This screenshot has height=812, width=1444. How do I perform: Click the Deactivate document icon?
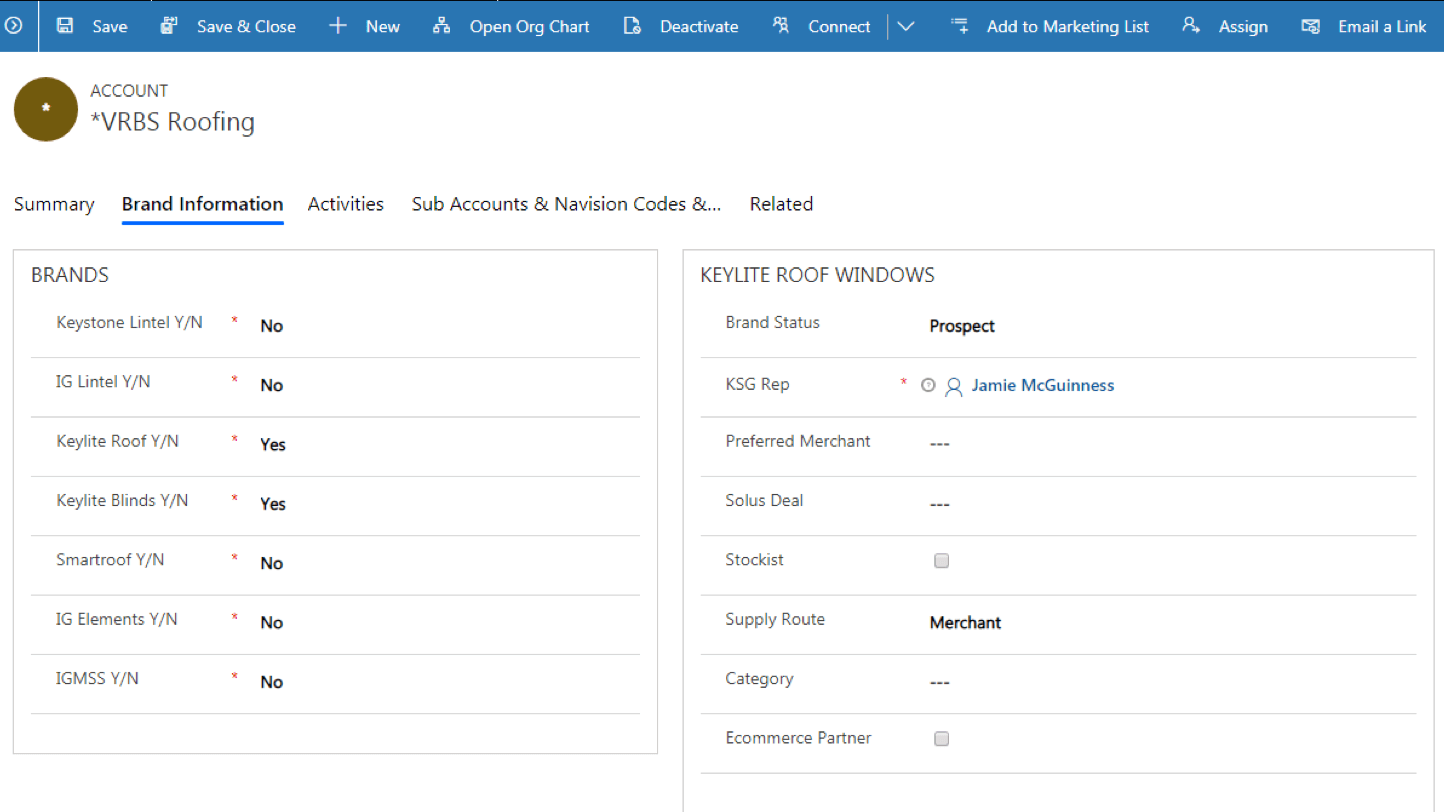pos(632,26)
